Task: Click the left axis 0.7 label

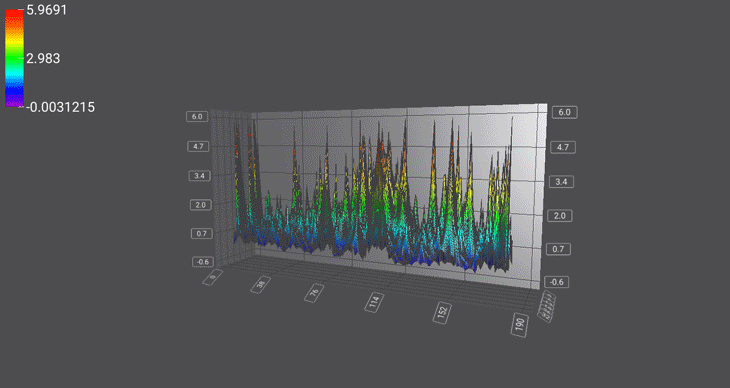Action: (x=202, y=233)
